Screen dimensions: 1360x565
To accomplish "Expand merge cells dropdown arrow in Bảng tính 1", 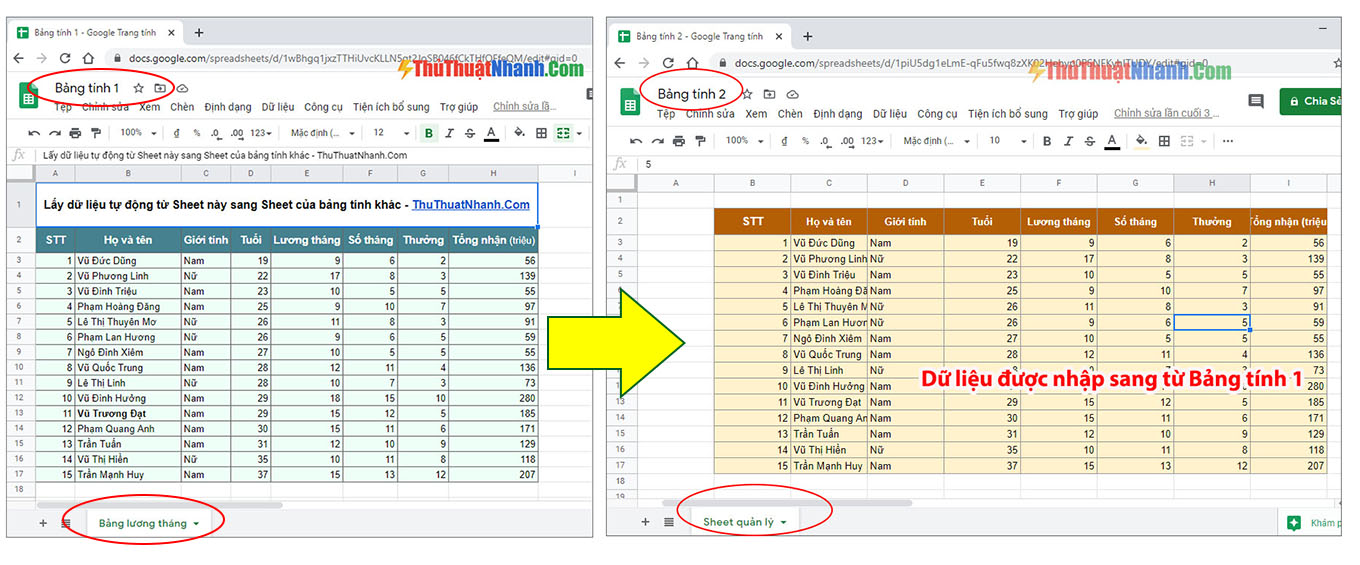I will pyautogui.click(x=579, y=133).
